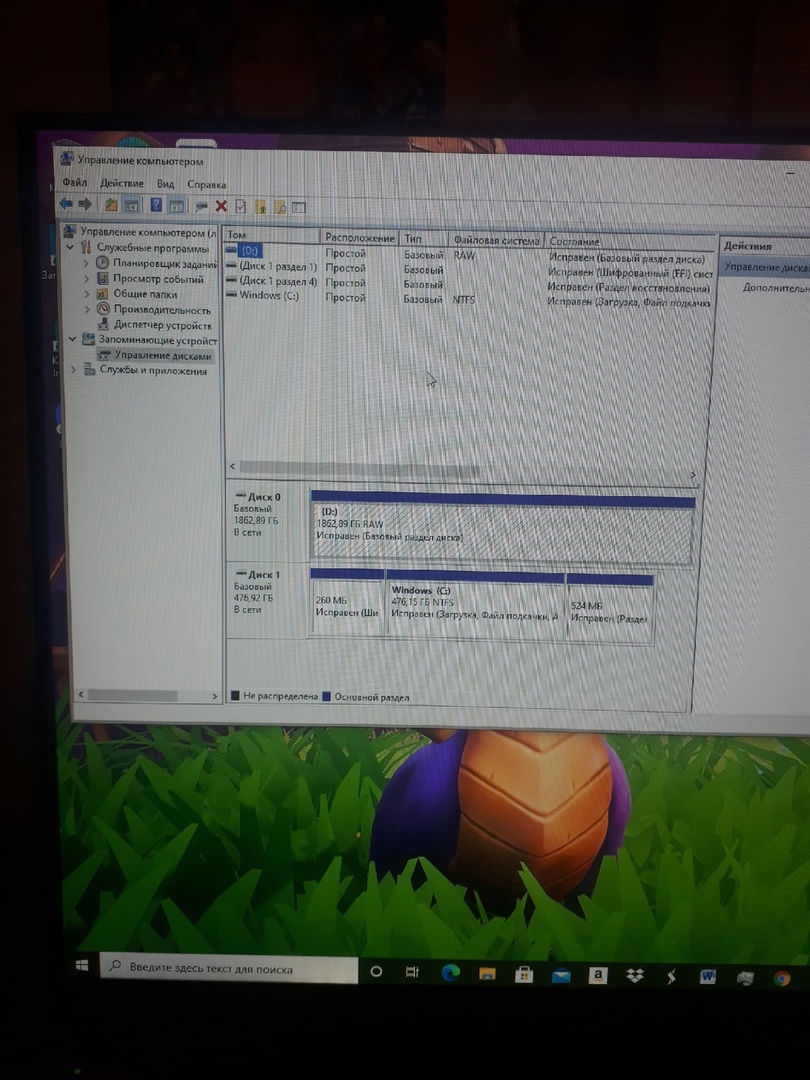Expand the Службы и приложения node
The image size is (810, 1080).
coord(73,370)
